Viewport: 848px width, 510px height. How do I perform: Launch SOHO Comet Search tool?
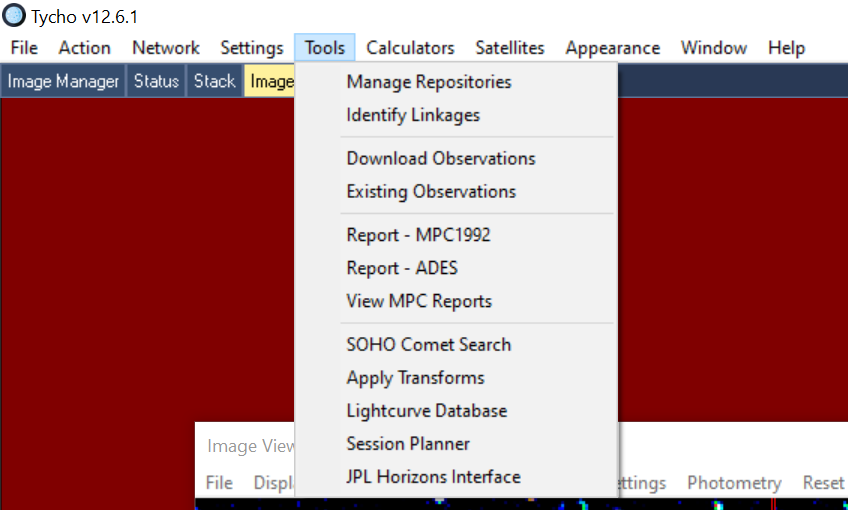[428, 344]
